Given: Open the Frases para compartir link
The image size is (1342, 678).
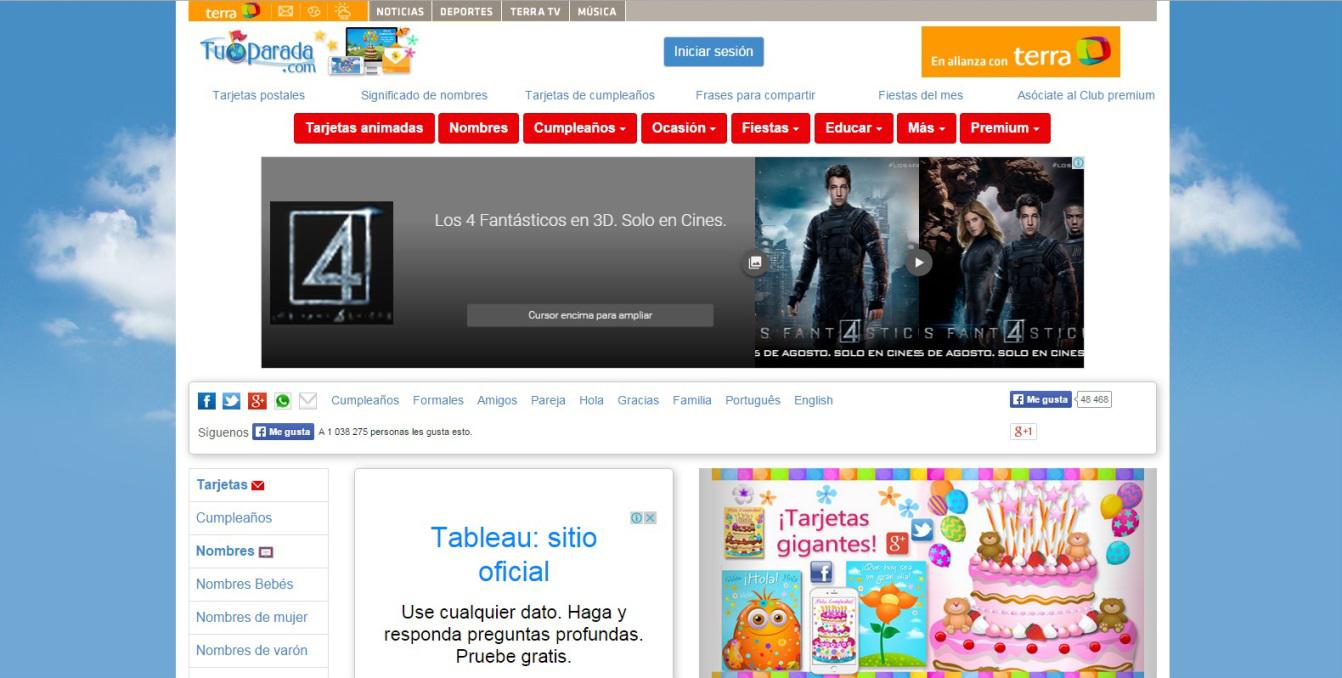Looking at the screenshot, I should 755,96.
